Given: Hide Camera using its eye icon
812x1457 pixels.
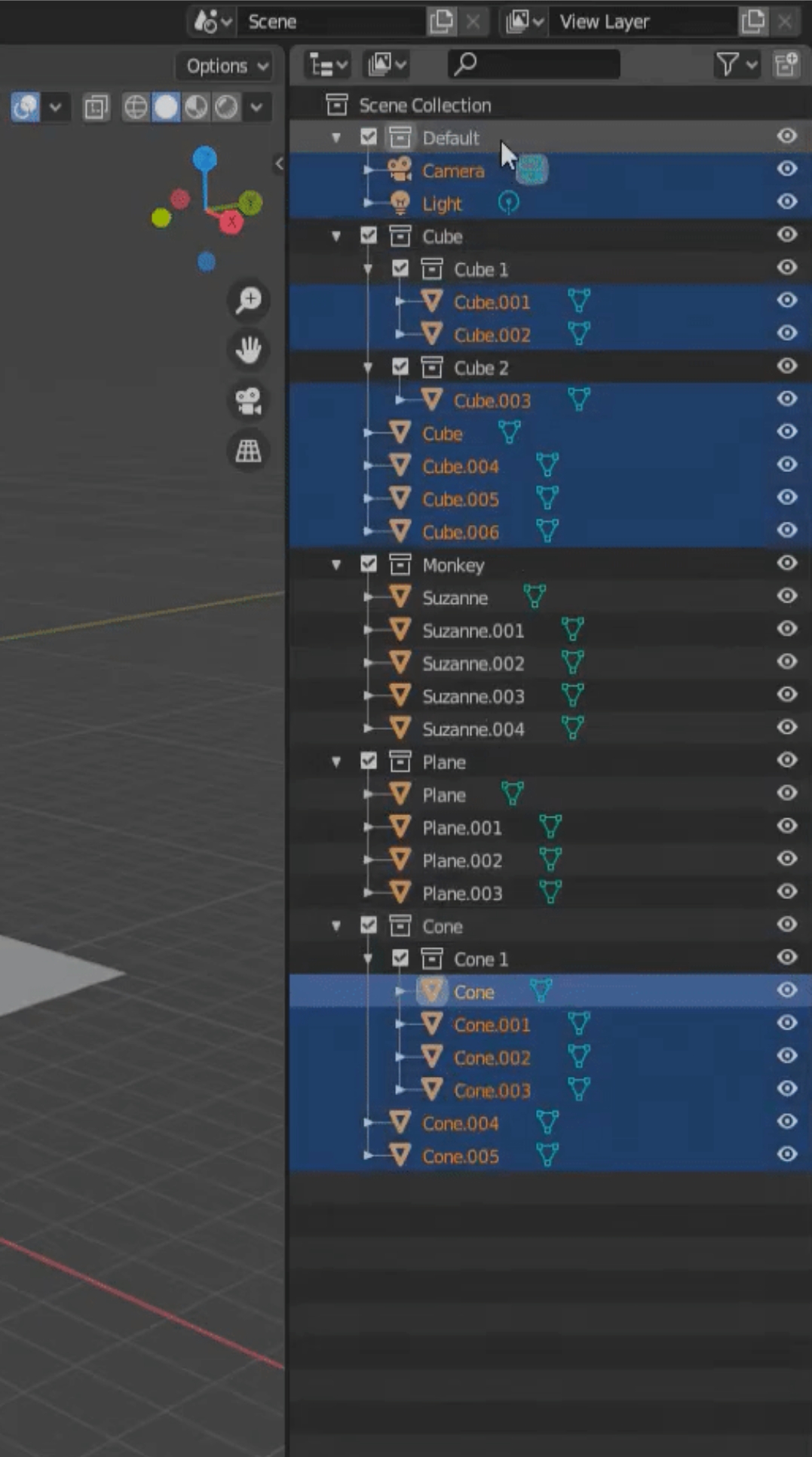Looking at the screenshot, I should pos(787,168).
